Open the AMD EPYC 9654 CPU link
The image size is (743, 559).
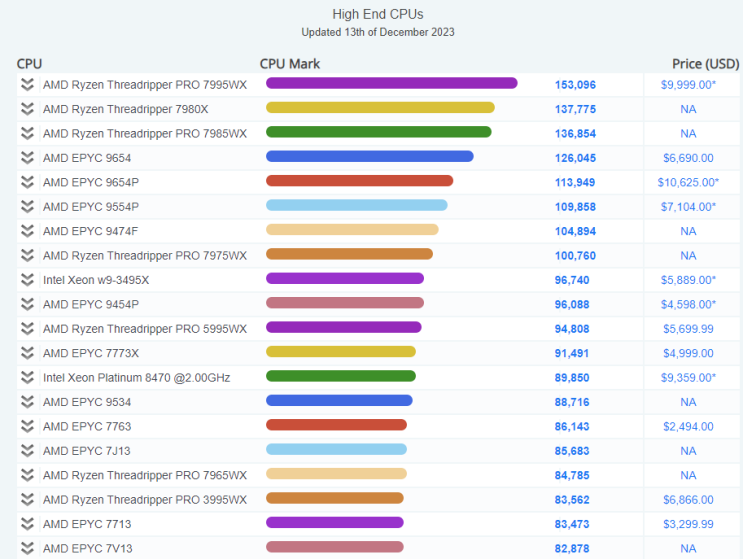(87, 158)
